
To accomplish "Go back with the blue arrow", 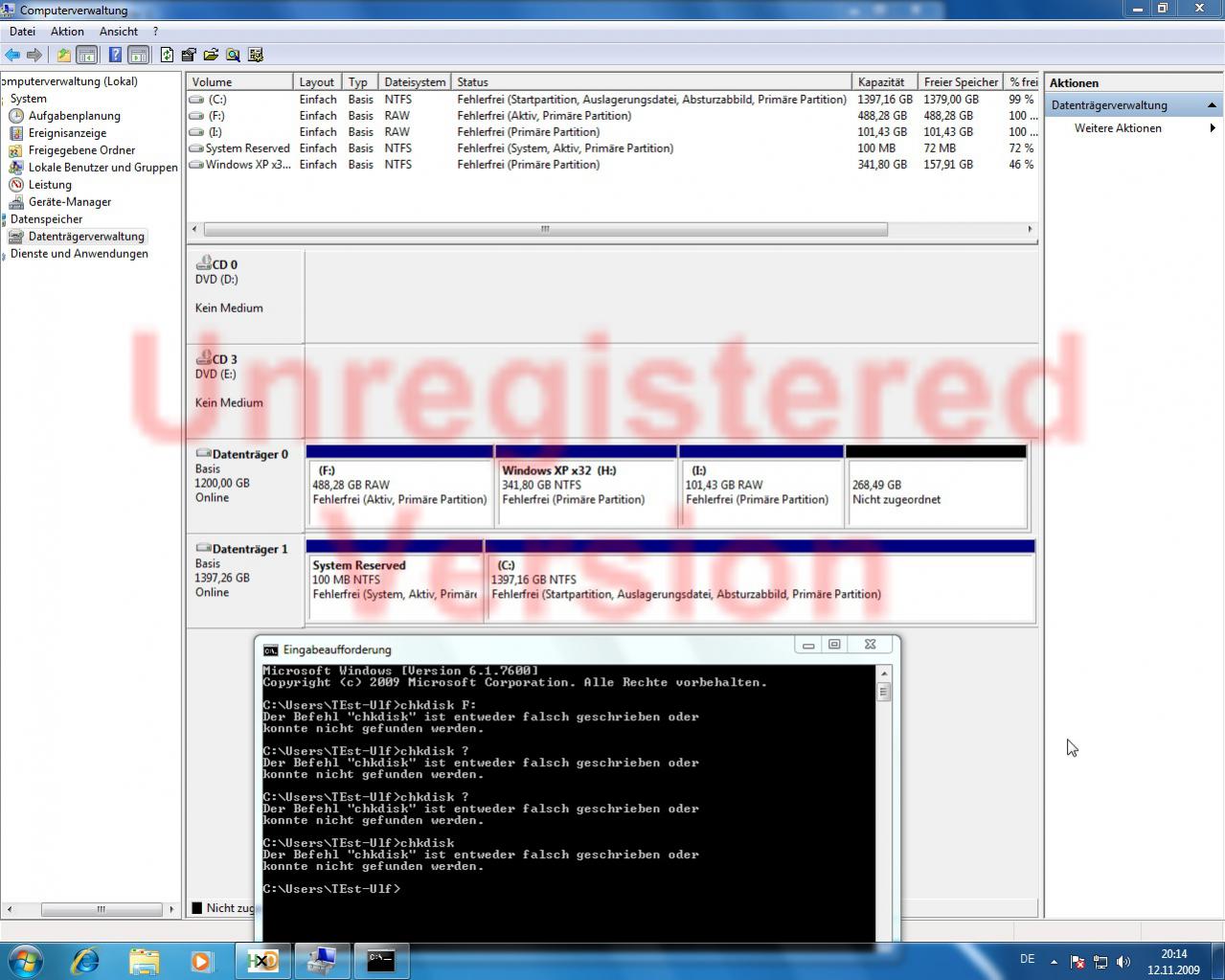I will [12, 55].
